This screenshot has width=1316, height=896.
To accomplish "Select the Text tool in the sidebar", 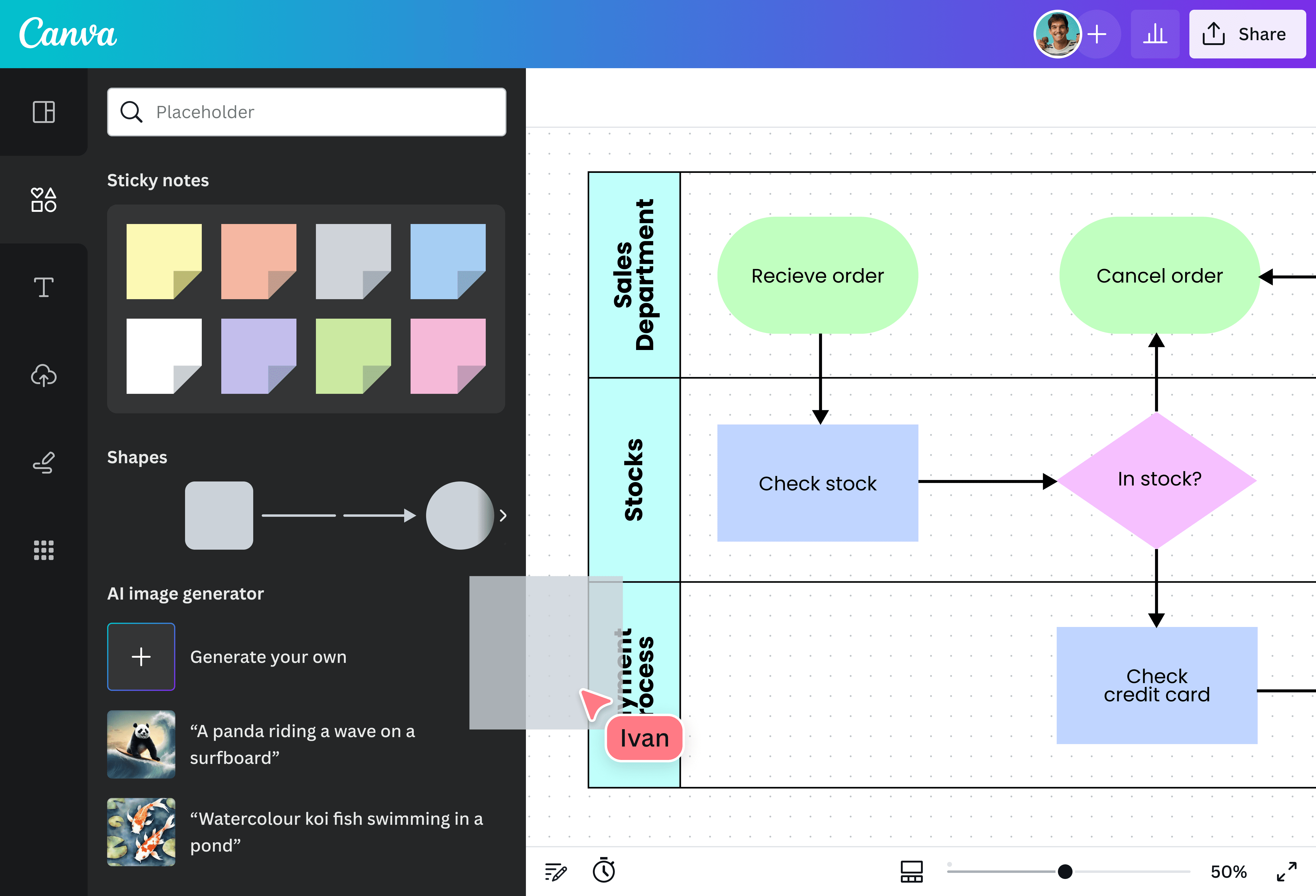I will point(44,288).
